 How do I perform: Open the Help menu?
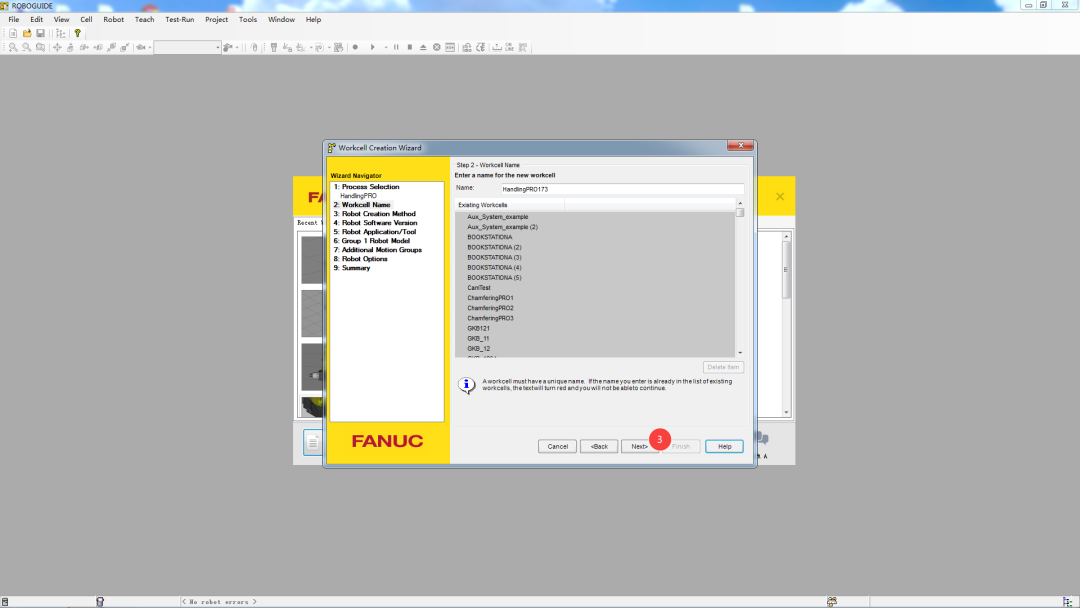pos(313,19)
